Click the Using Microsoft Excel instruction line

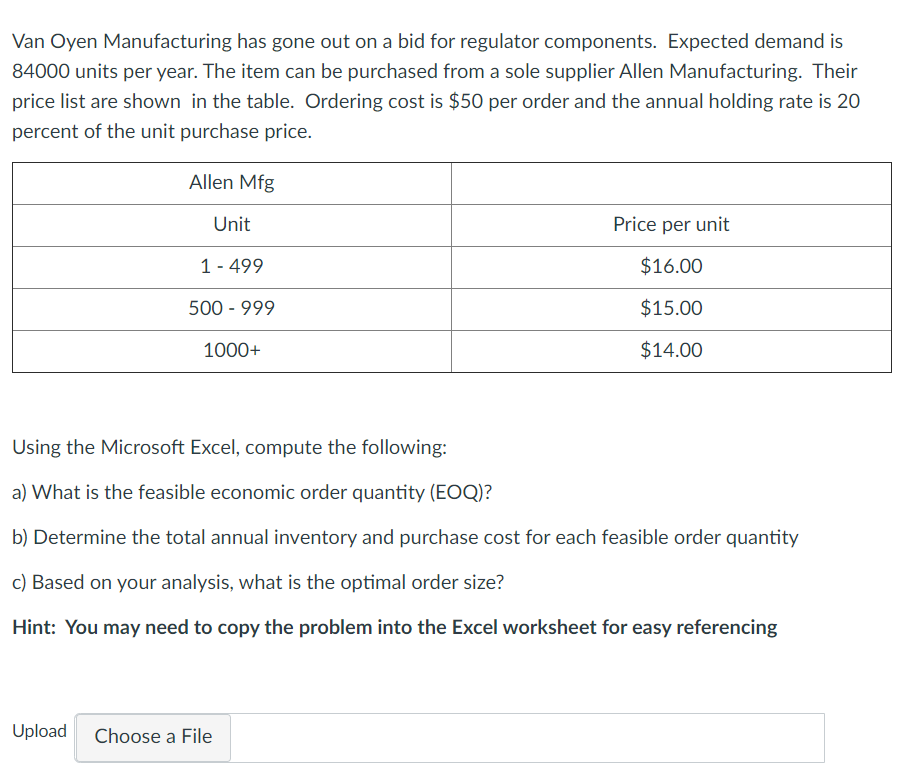pyautogui.click(x=229, y=447)
